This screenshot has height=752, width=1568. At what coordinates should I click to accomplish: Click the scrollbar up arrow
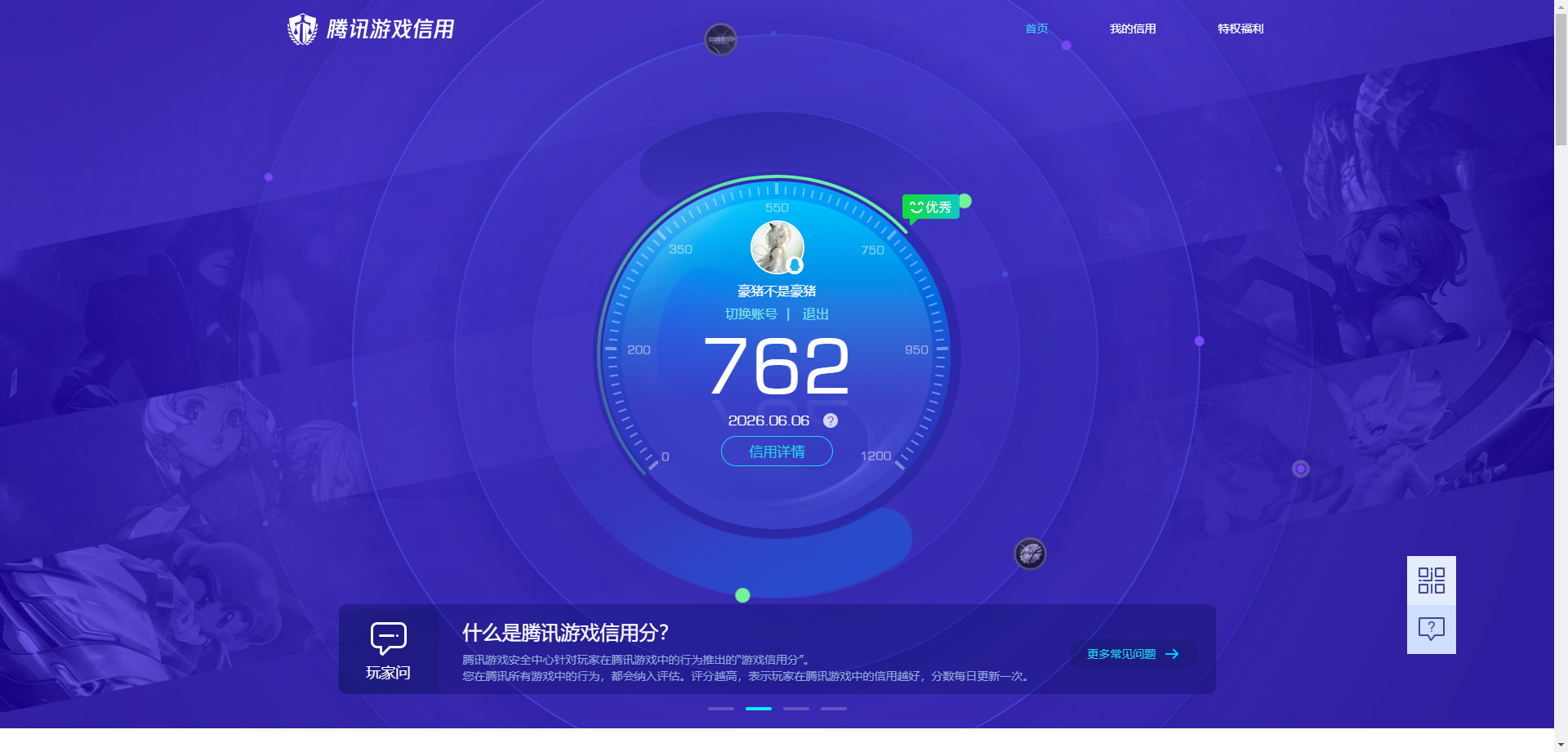[x=1561, y=7]
